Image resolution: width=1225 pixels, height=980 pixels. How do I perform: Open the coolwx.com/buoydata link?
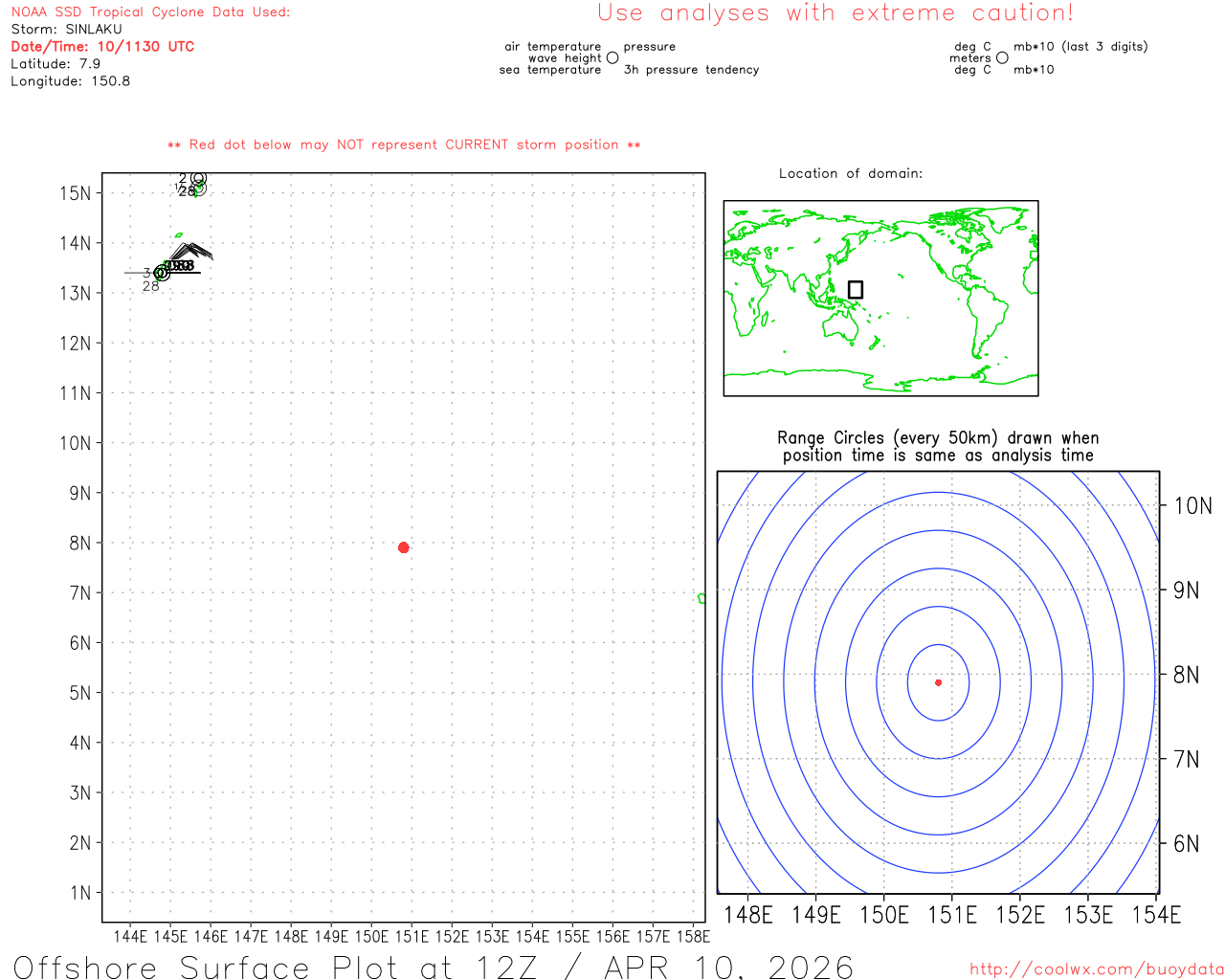pos(1097,969)
